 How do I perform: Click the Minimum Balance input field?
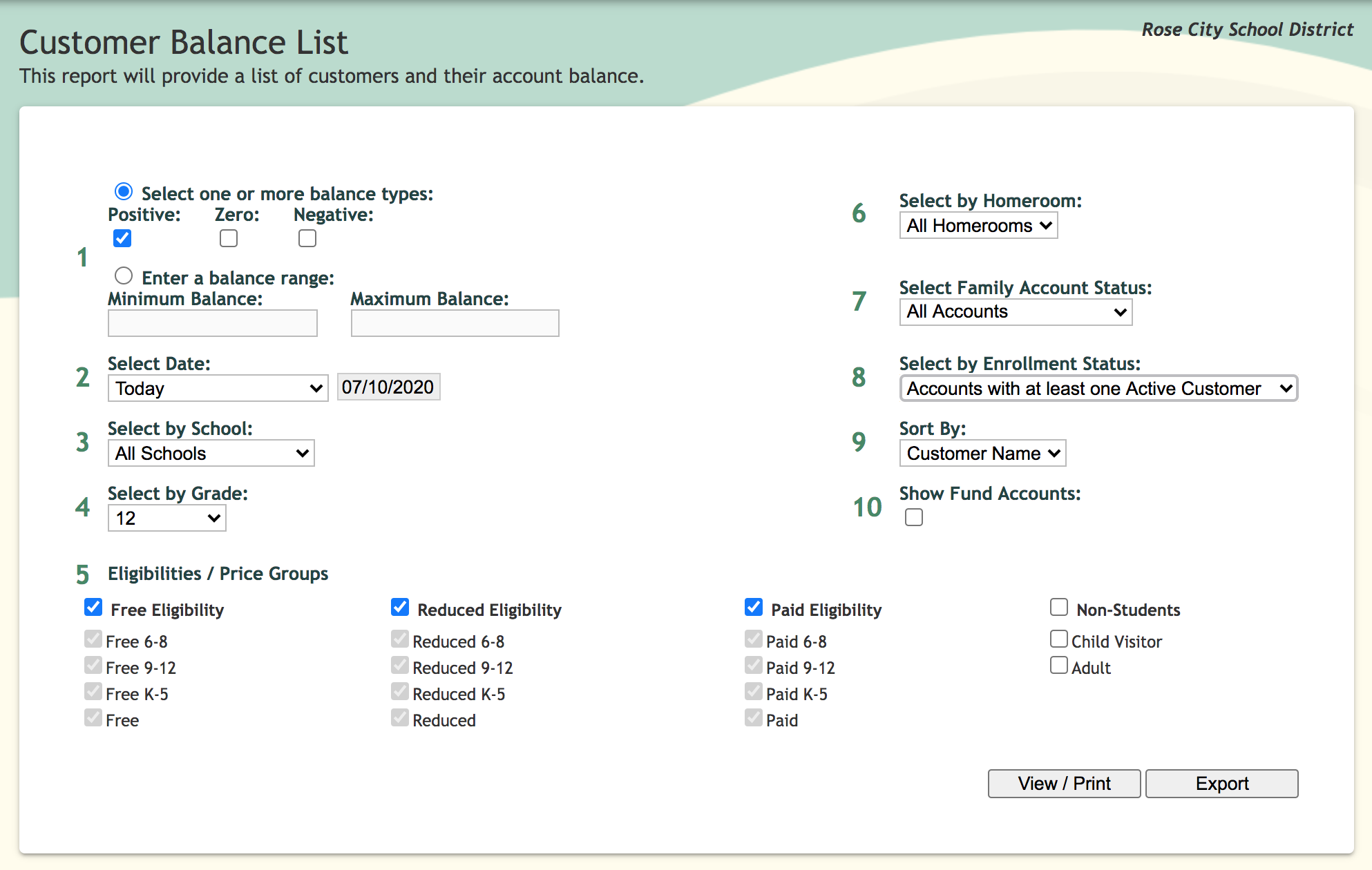pyautogui.click(x=213, y=323)
